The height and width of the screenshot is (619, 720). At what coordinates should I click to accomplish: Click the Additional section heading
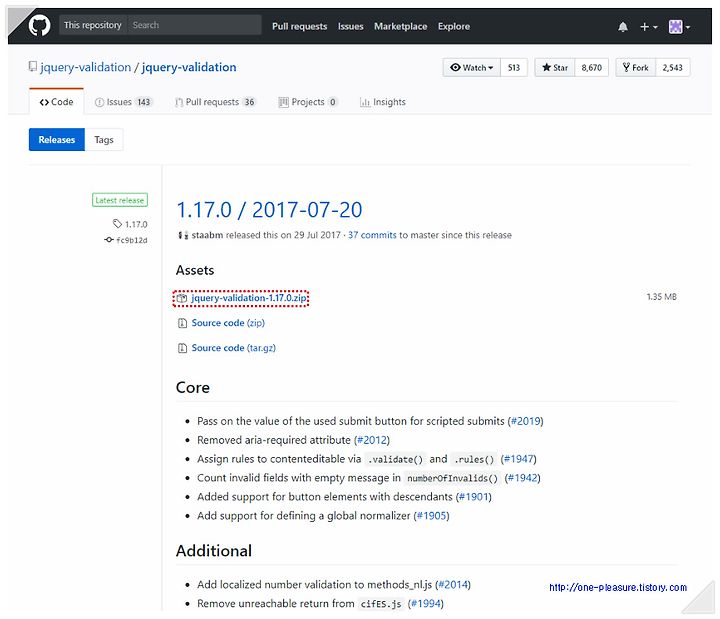click(x=214, y=551)
